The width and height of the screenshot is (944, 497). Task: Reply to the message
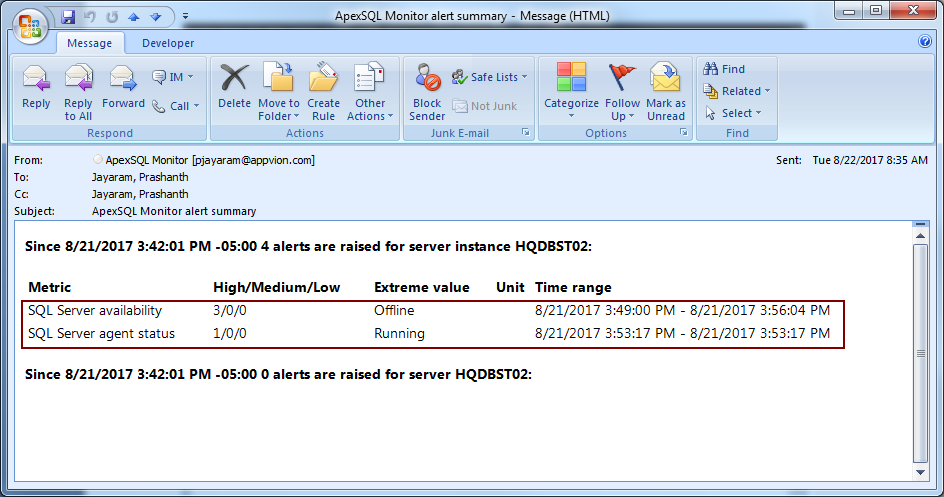(x=36, y=90)
